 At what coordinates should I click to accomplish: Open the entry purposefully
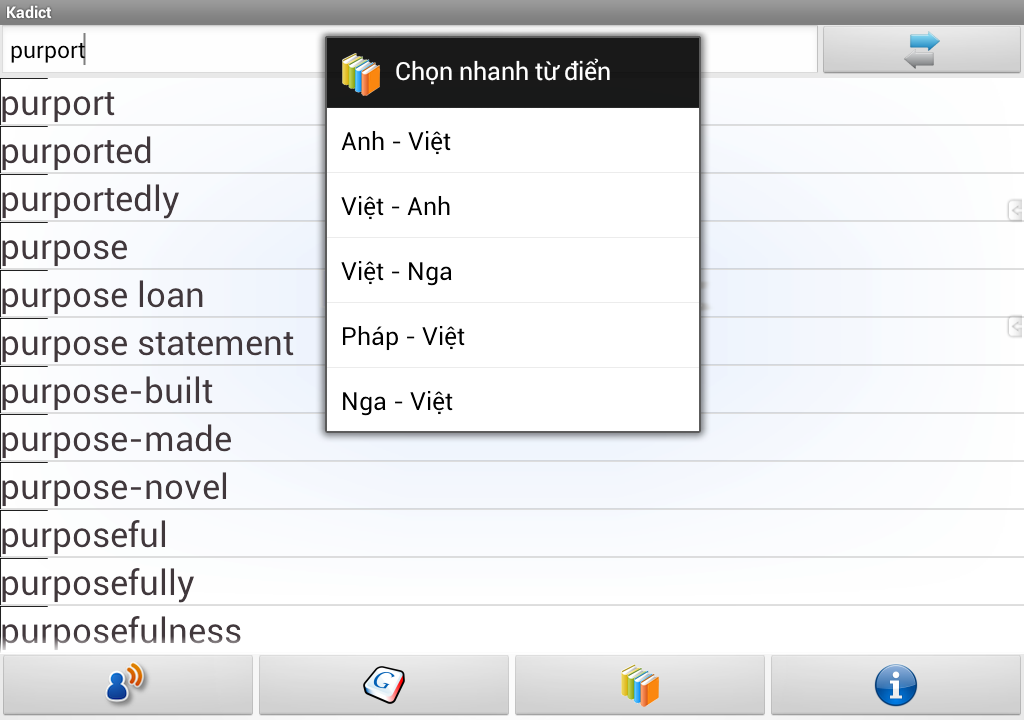pos(512,582)
